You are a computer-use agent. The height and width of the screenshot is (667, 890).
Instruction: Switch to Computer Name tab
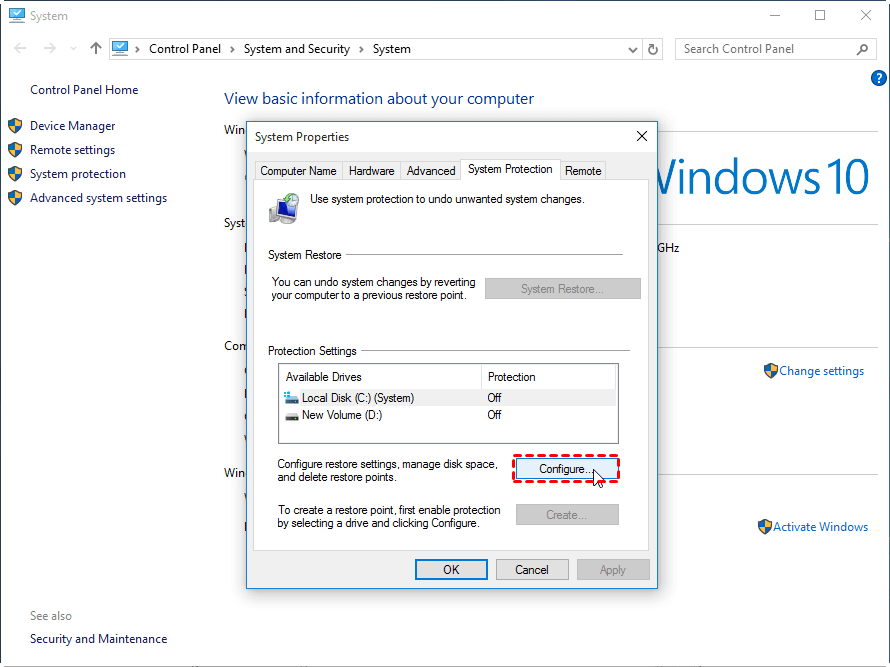(x=298, y=171)
